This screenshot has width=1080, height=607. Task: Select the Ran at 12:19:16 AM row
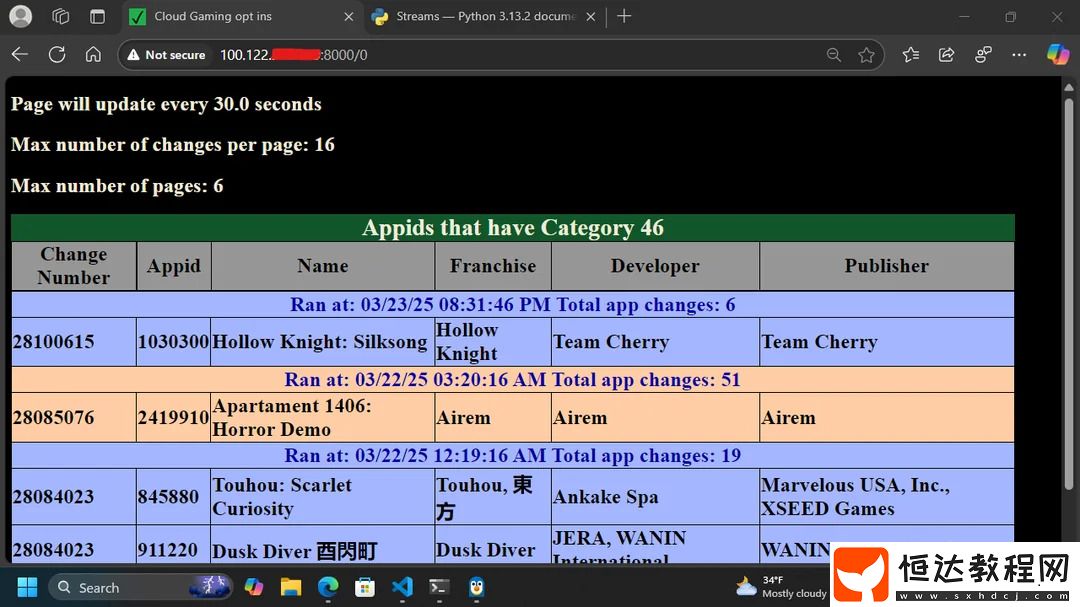pyautogui.click(x=512, y=455)
